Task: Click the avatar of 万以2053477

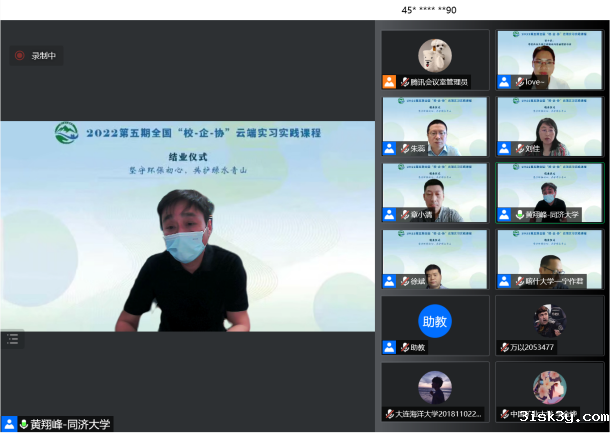Action: tap(549, 320)
